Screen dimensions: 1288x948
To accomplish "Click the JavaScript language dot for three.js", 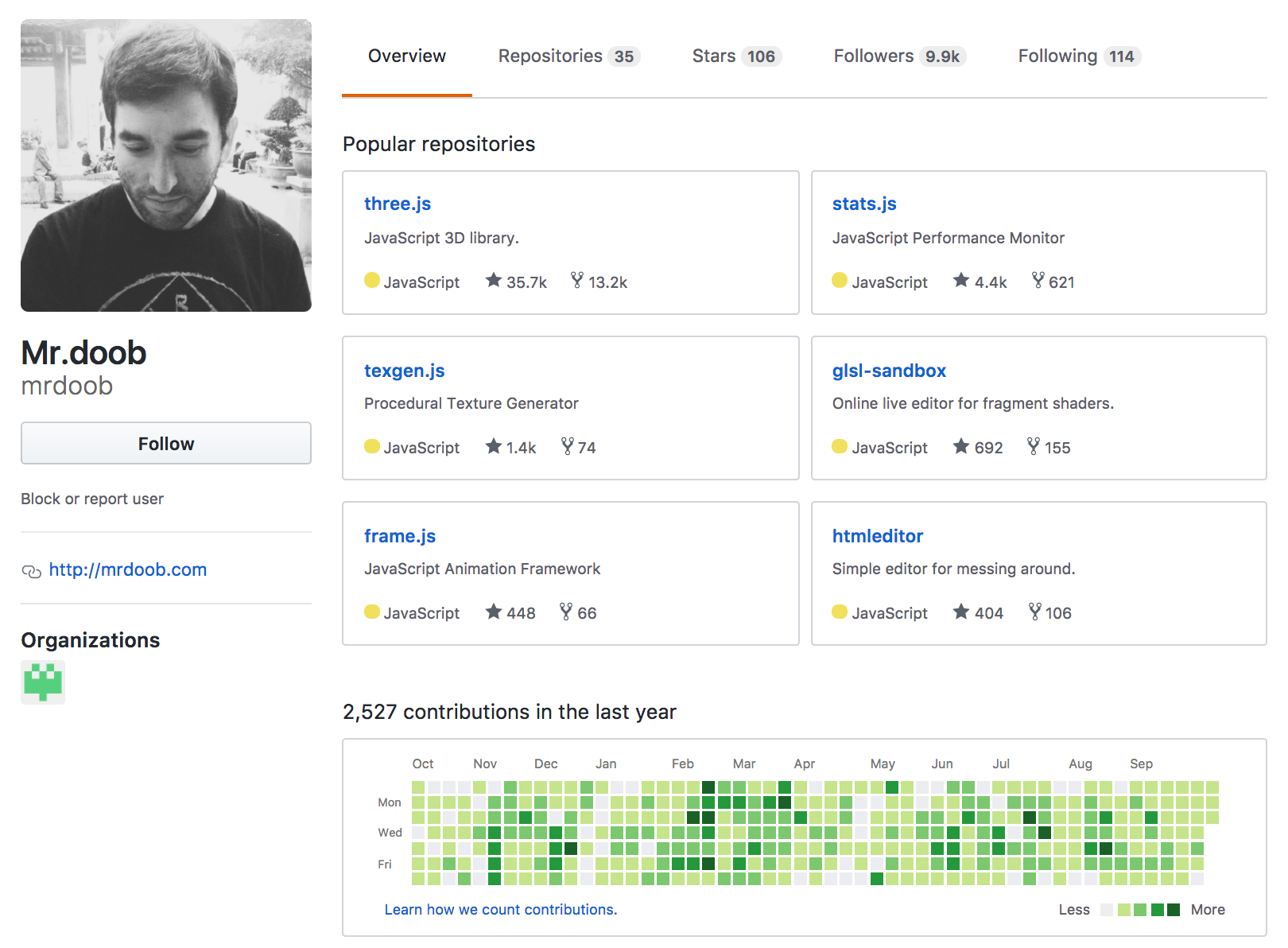I will click(x=371, y=280).
